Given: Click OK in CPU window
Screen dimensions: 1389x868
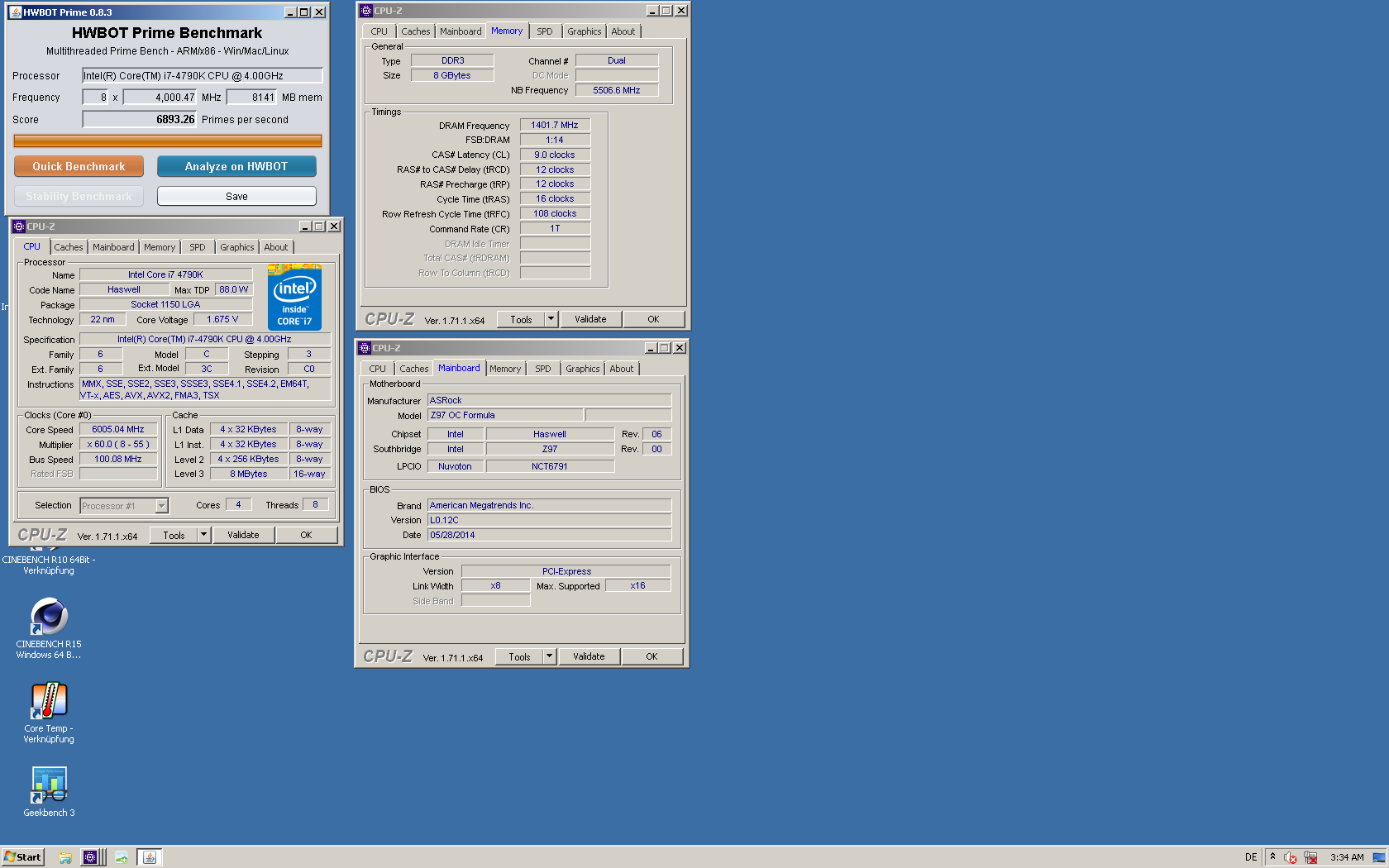Looking at the screenshot, I should [306, 535].
